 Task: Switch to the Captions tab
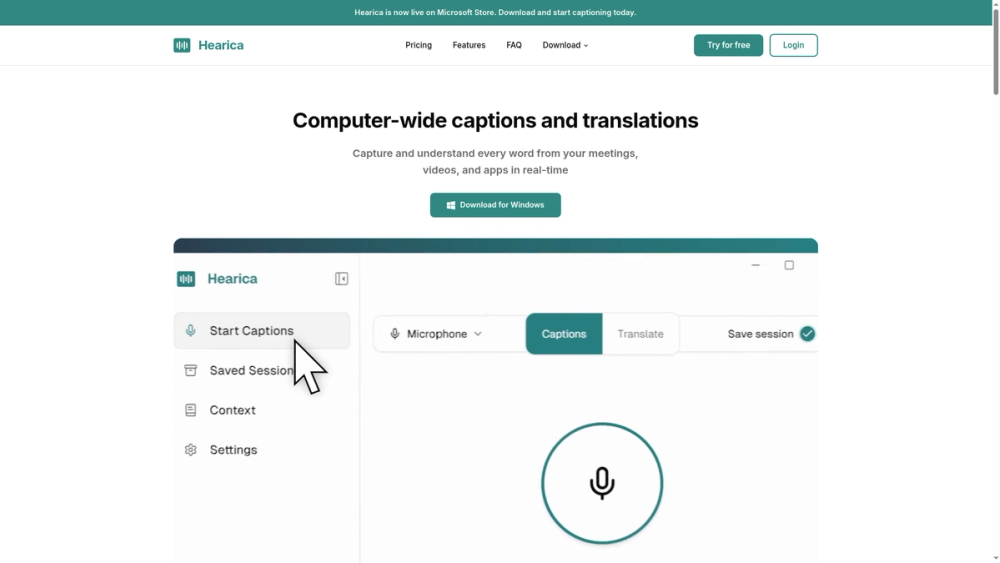coord(564,334)
